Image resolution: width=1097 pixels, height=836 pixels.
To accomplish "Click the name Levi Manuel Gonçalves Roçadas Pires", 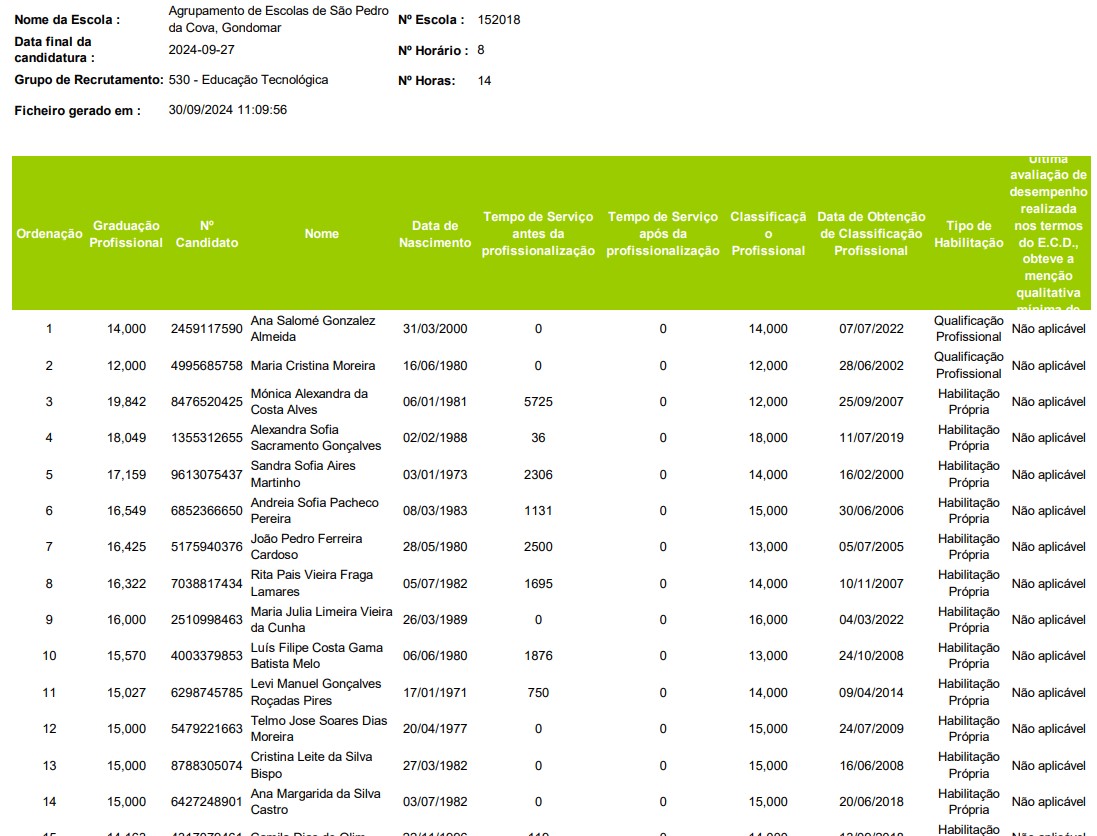I will pos(315,692).
